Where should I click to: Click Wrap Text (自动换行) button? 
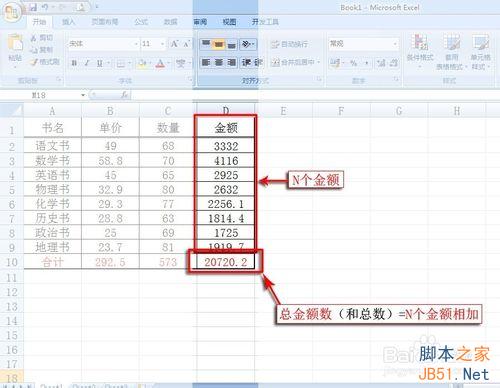[x=289, y=44]
